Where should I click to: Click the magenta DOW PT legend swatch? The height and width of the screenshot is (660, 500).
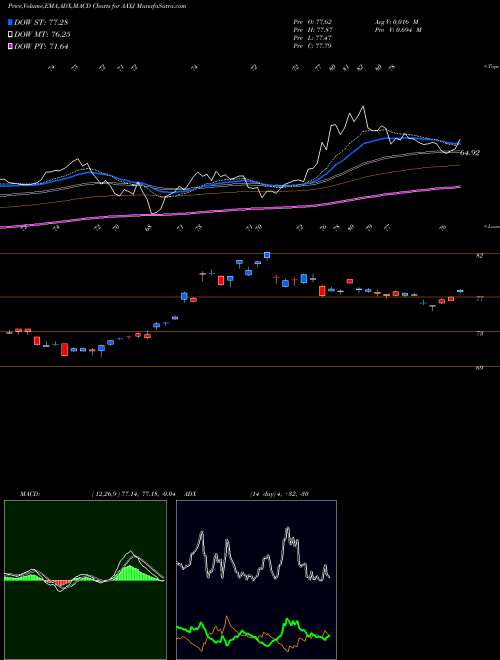(10, 47)
